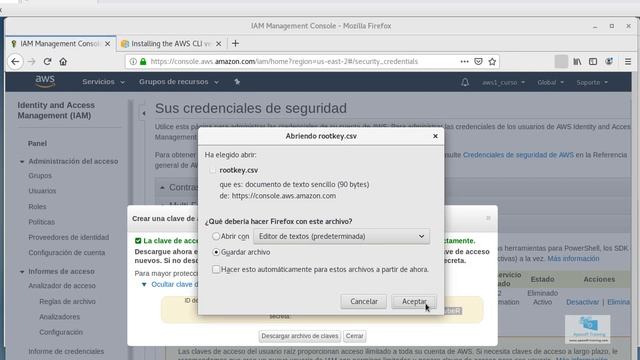This screenshot has width=640, height=360.
Task: Open Analizador de acceso in sidebar
Action: click(62, 286)
